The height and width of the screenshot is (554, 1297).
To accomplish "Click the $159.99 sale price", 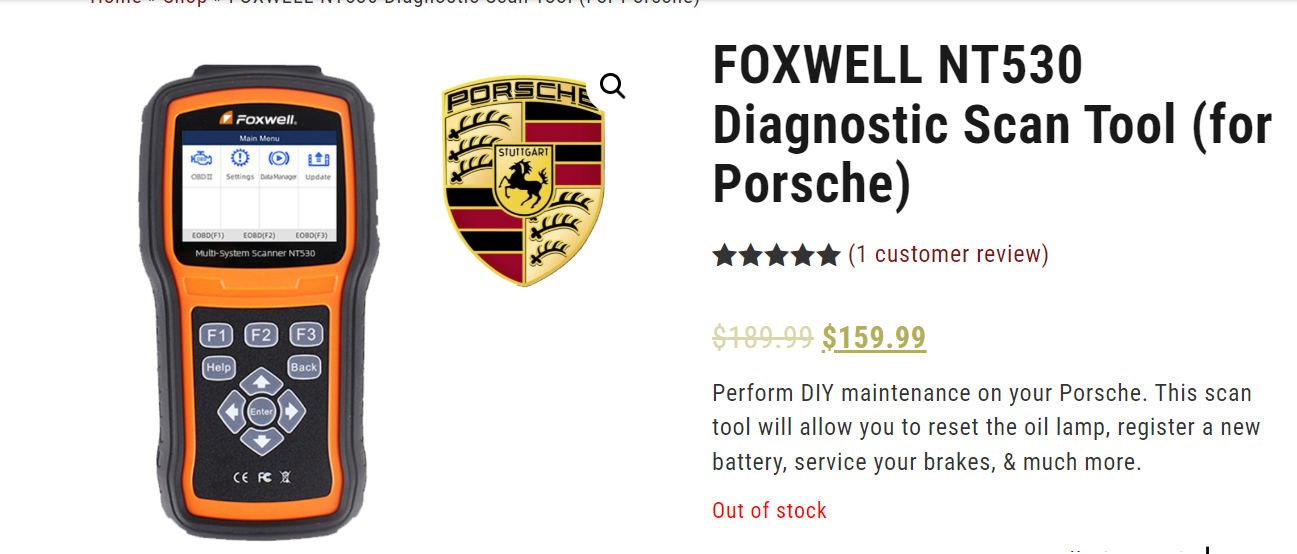I will (874, 338).
